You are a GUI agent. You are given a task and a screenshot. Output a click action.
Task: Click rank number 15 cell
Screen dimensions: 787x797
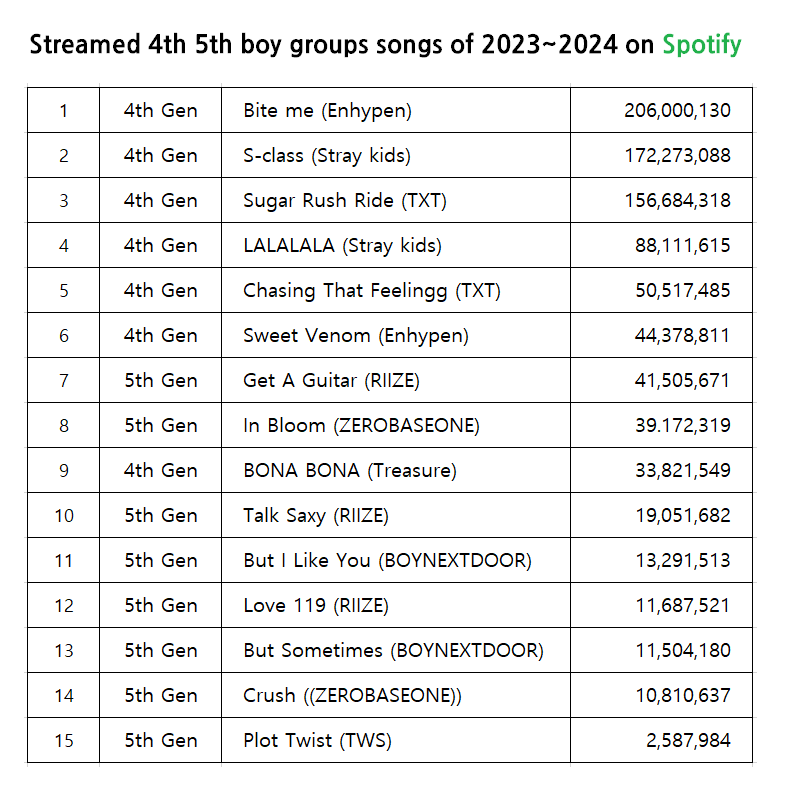[64, 741]
